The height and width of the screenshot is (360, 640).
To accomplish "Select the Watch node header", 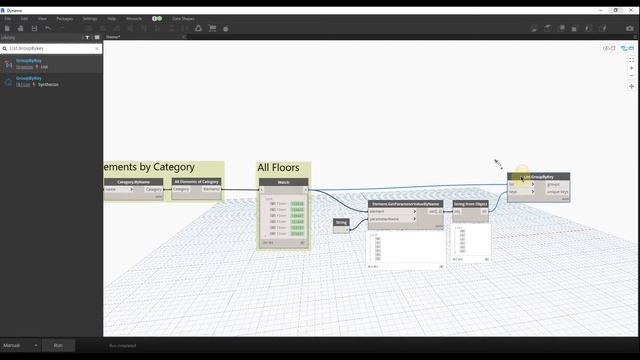I will pos(284,182).
